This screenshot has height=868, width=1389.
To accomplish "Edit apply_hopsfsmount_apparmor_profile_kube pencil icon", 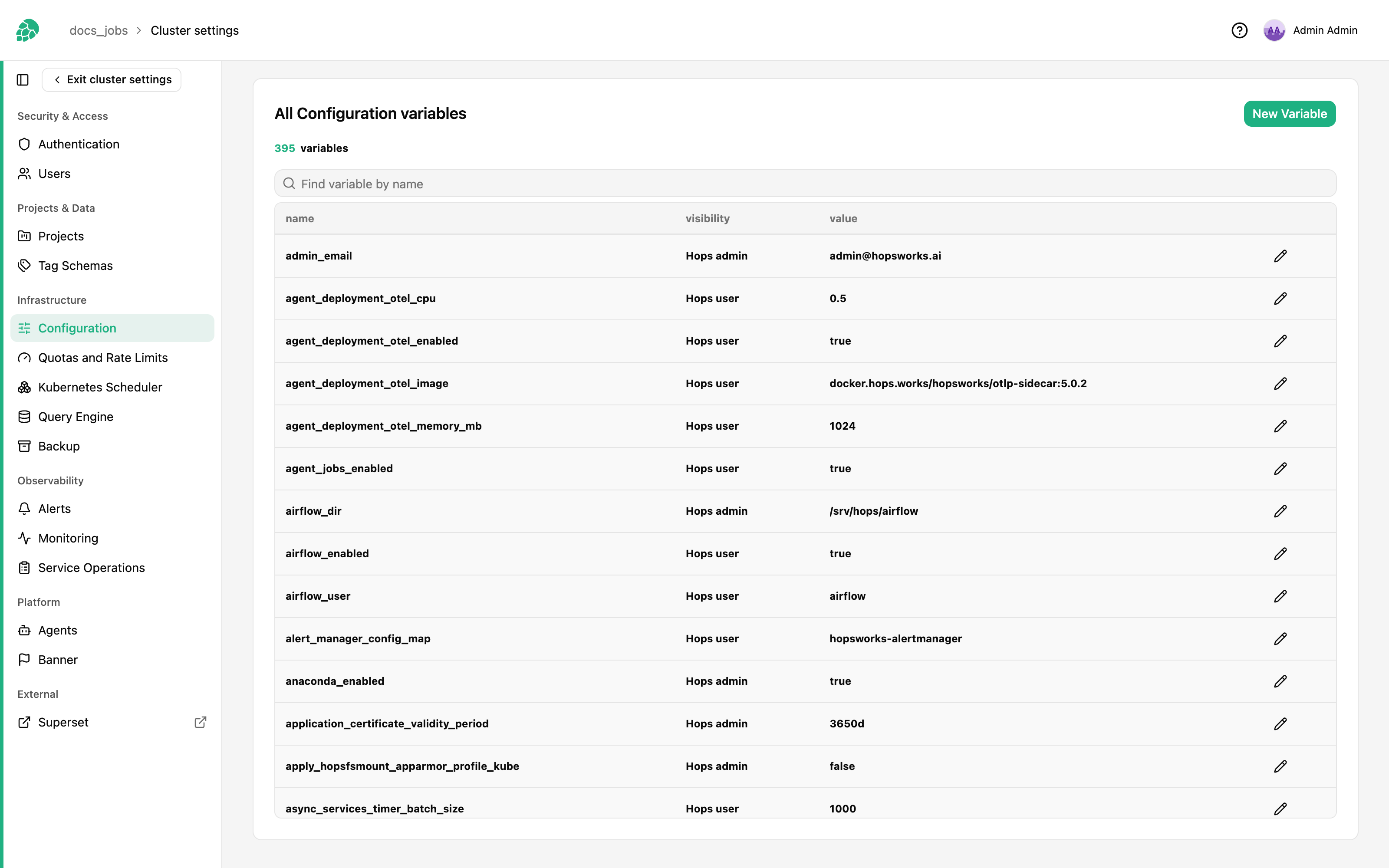I will [1280, 766].
